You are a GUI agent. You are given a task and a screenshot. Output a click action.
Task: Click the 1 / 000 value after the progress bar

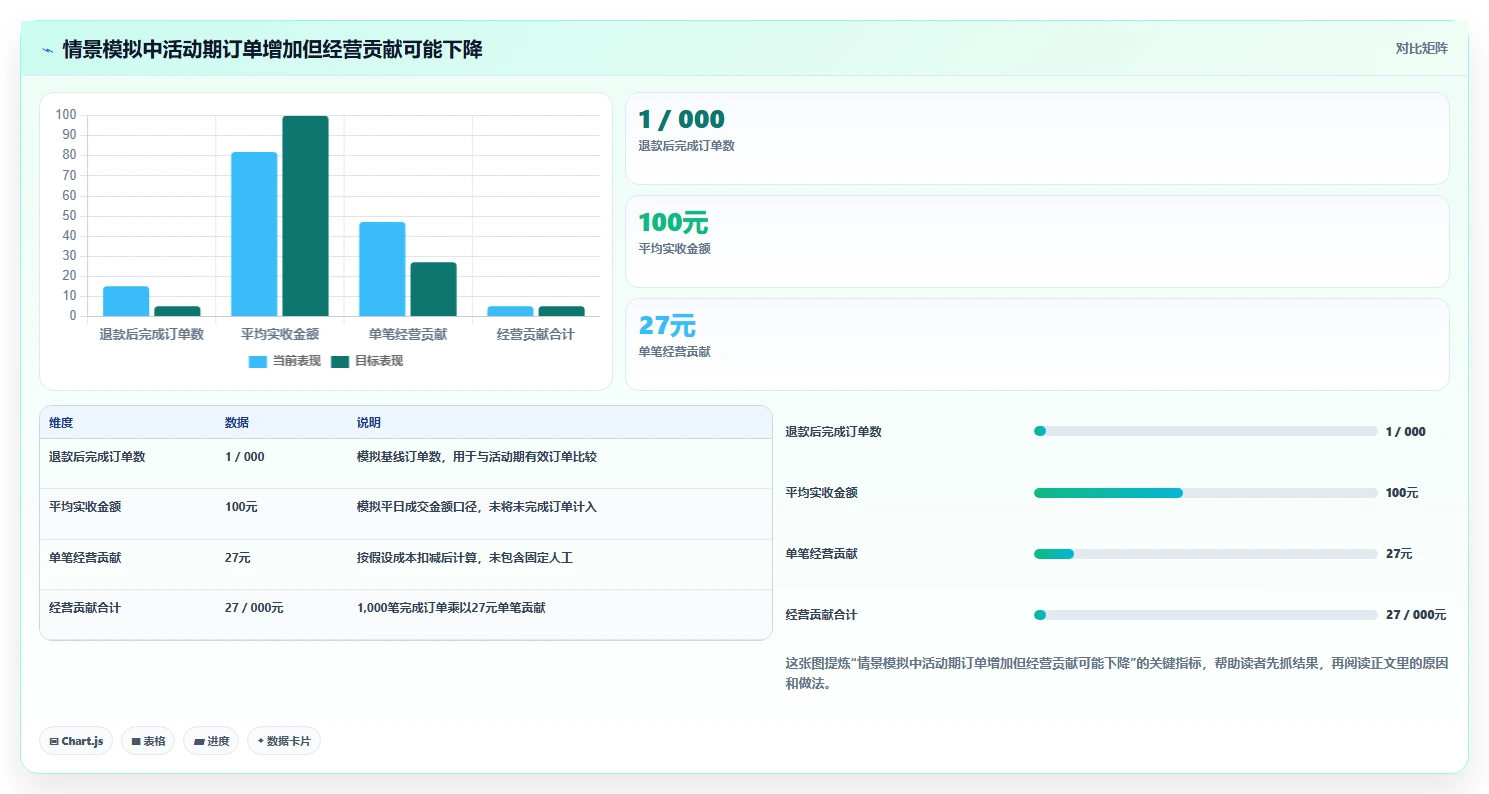1406,432
